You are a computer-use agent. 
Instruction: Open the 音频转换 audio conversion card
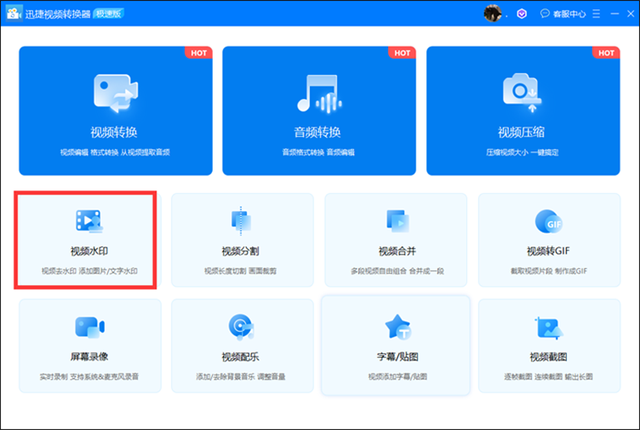(319, 110)
